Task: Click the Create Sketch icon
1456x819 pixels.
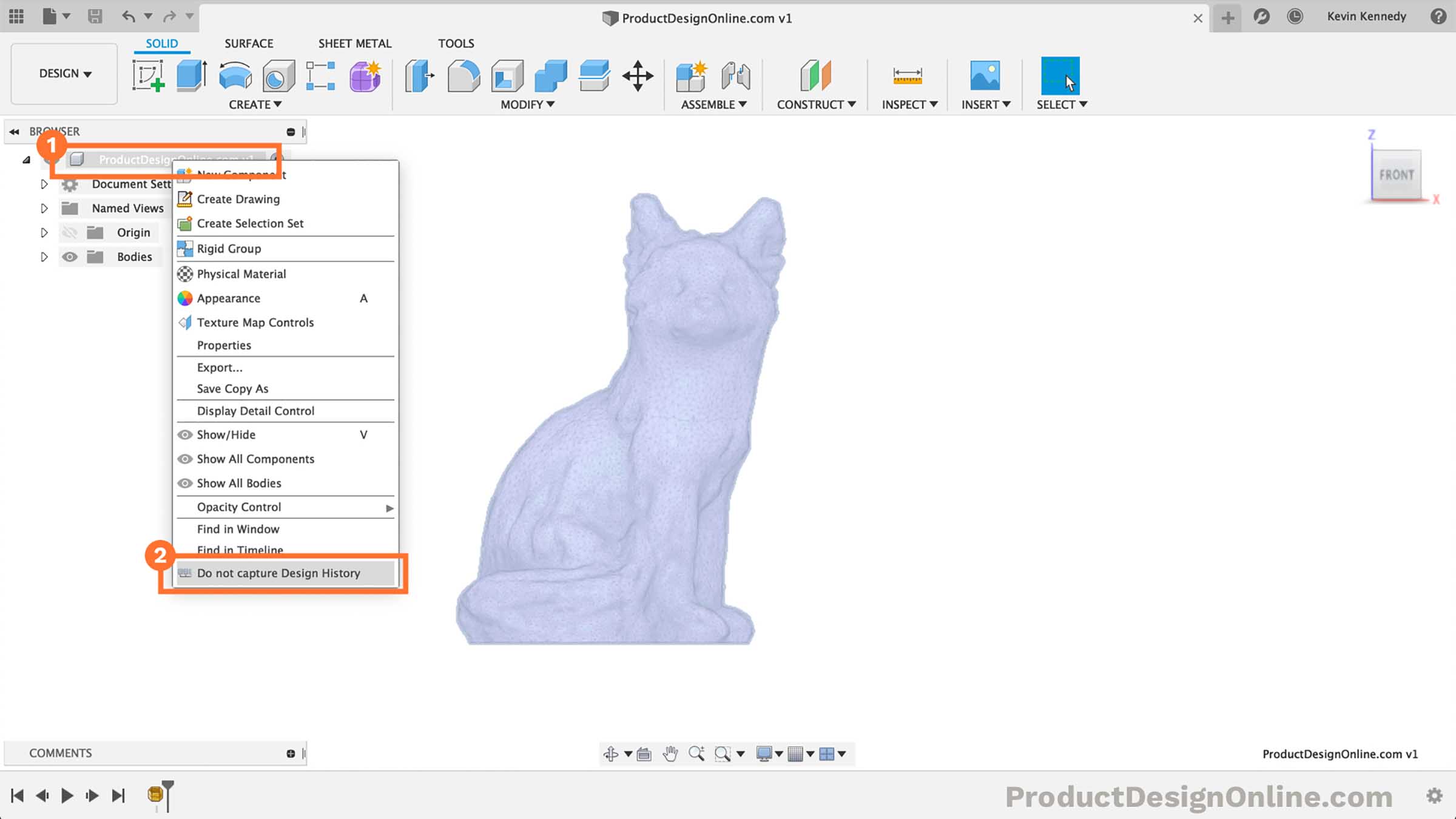Action: pyautogui.click(x=149, y=76)
